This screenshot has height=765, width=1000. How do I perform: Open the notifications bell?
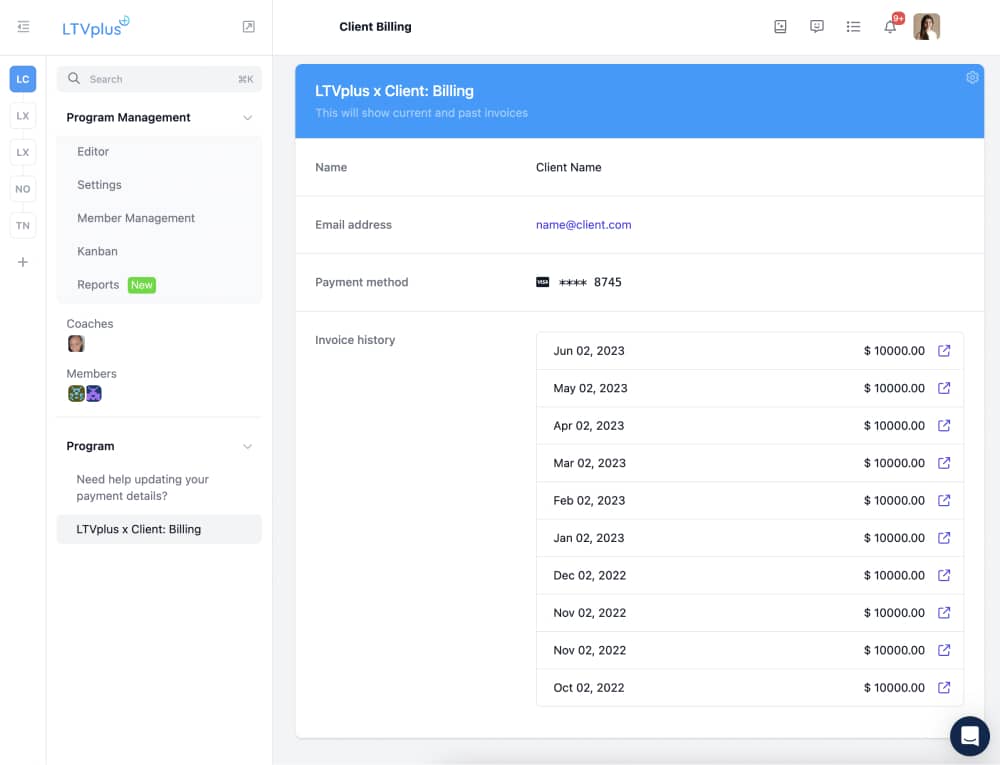(x=890, y=27)
